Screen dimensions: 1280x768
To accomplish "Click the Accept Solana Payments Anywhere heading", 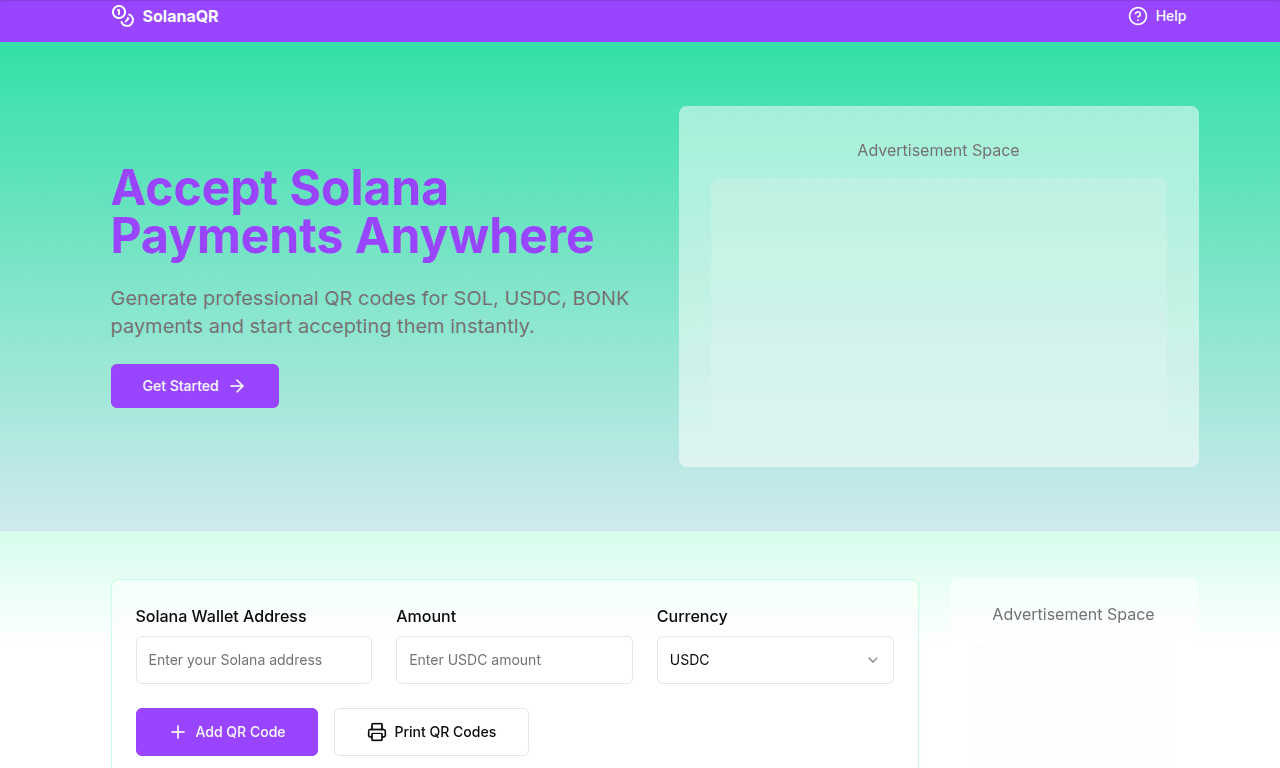I will [352, 212].
